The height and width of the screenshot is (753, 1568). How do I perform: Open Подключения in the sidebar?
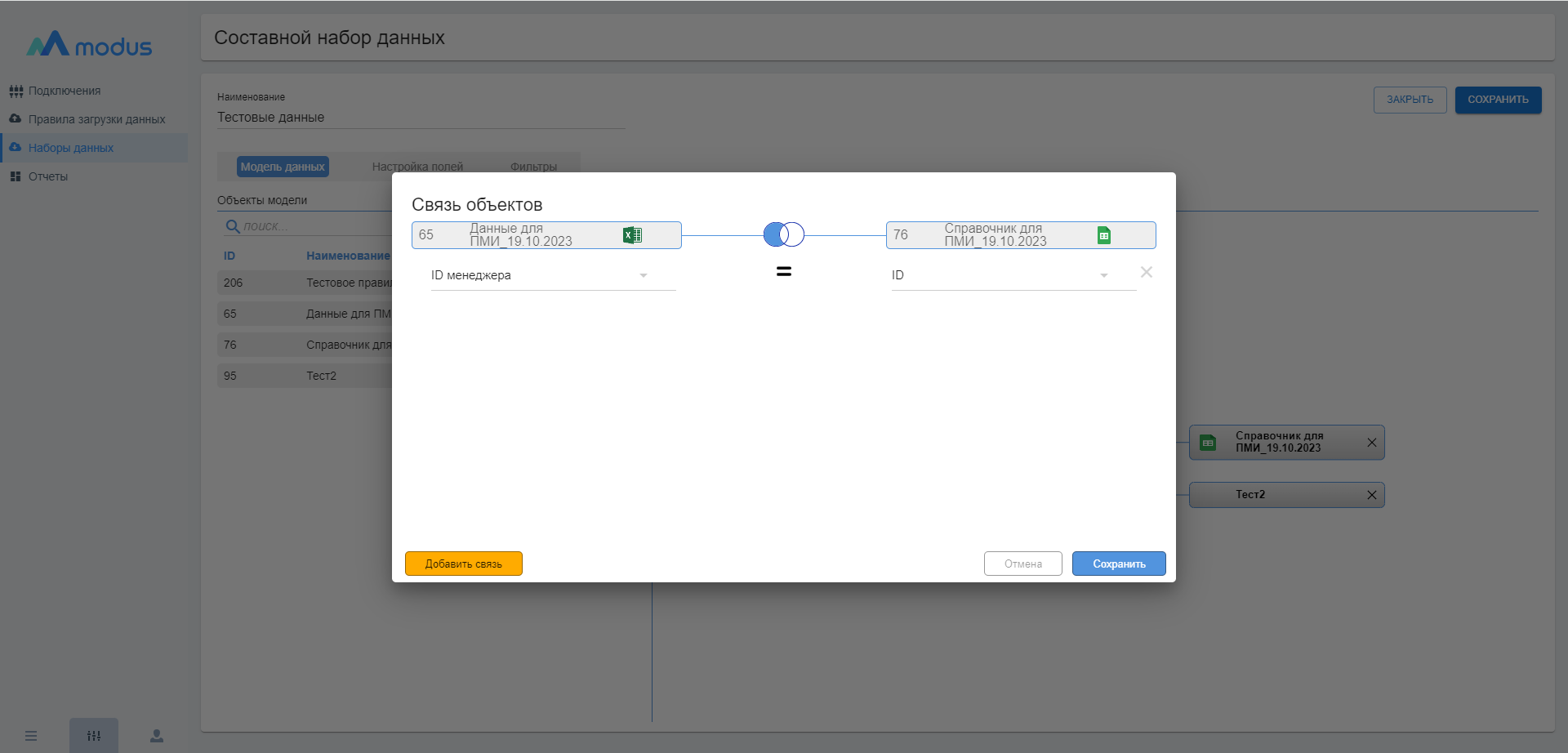pyautogui.click(x=65, y=91)
